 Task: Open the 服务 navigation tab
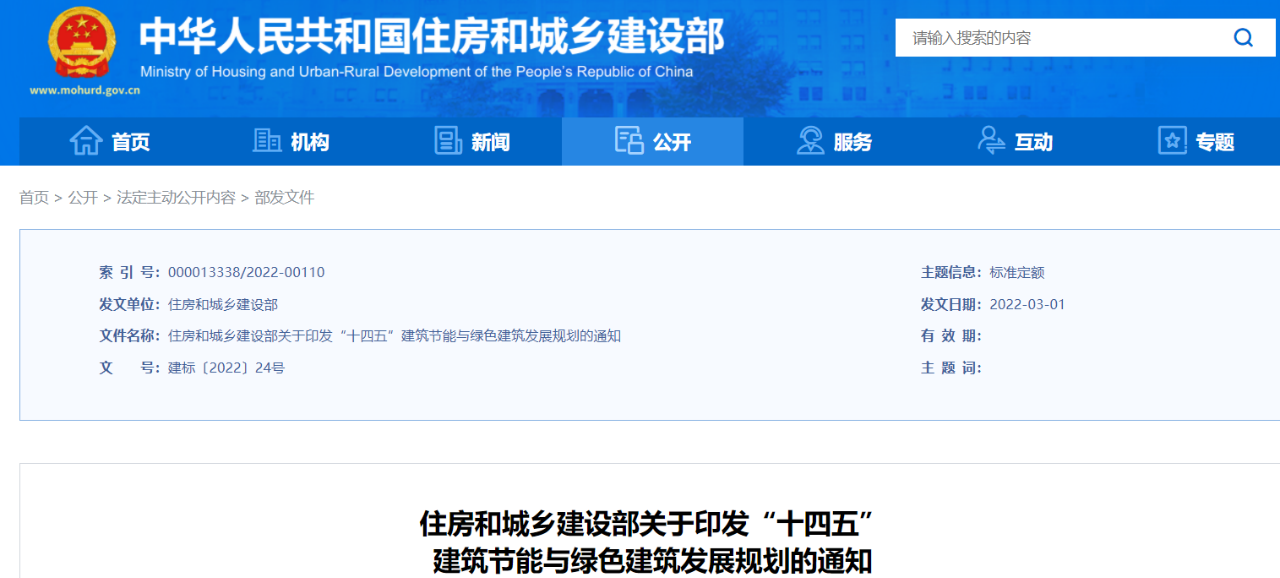834,141
